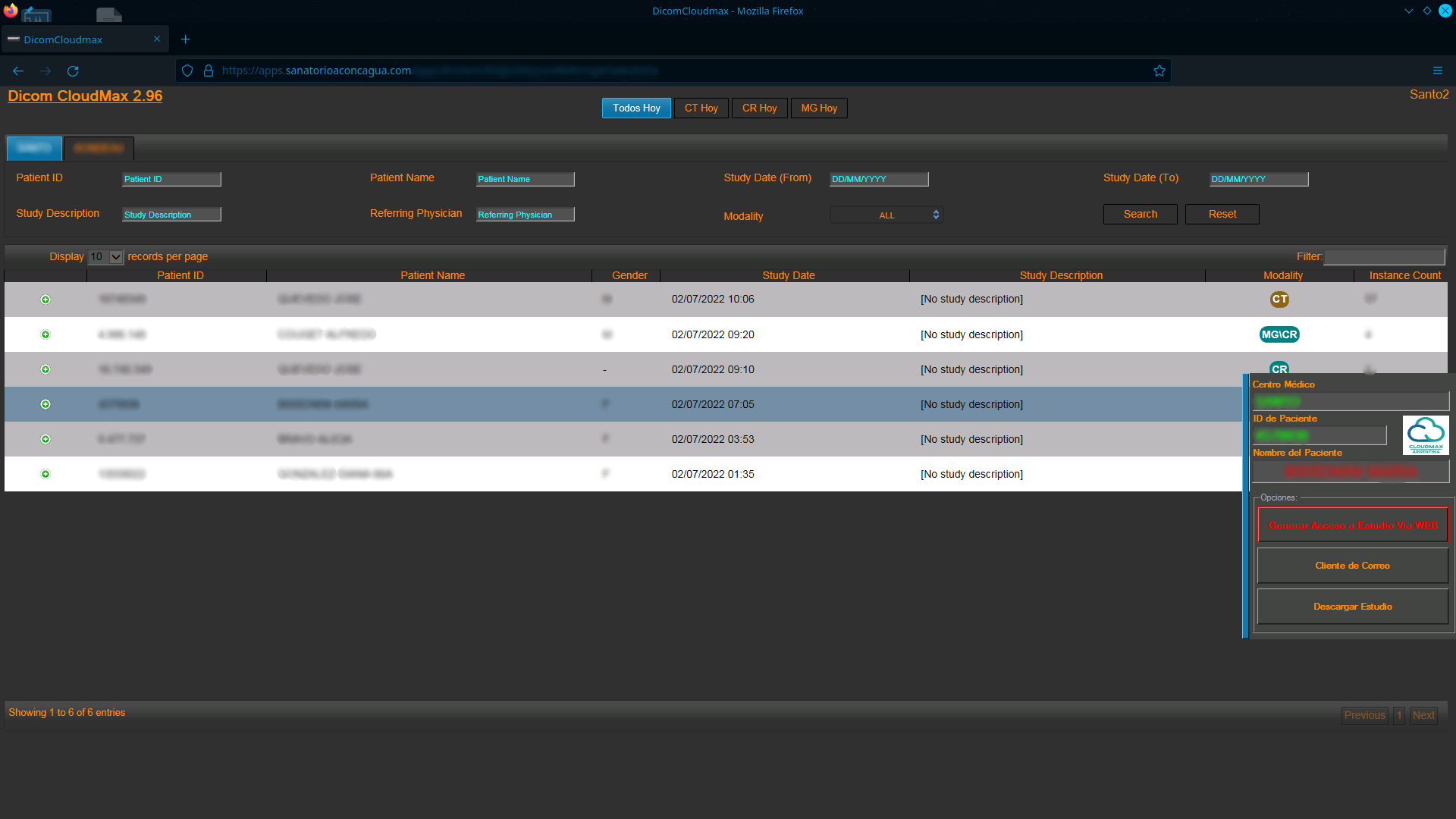Open the Dicom CloudMax 2.96 title link

pyautogui.click(x=85, y=96)
